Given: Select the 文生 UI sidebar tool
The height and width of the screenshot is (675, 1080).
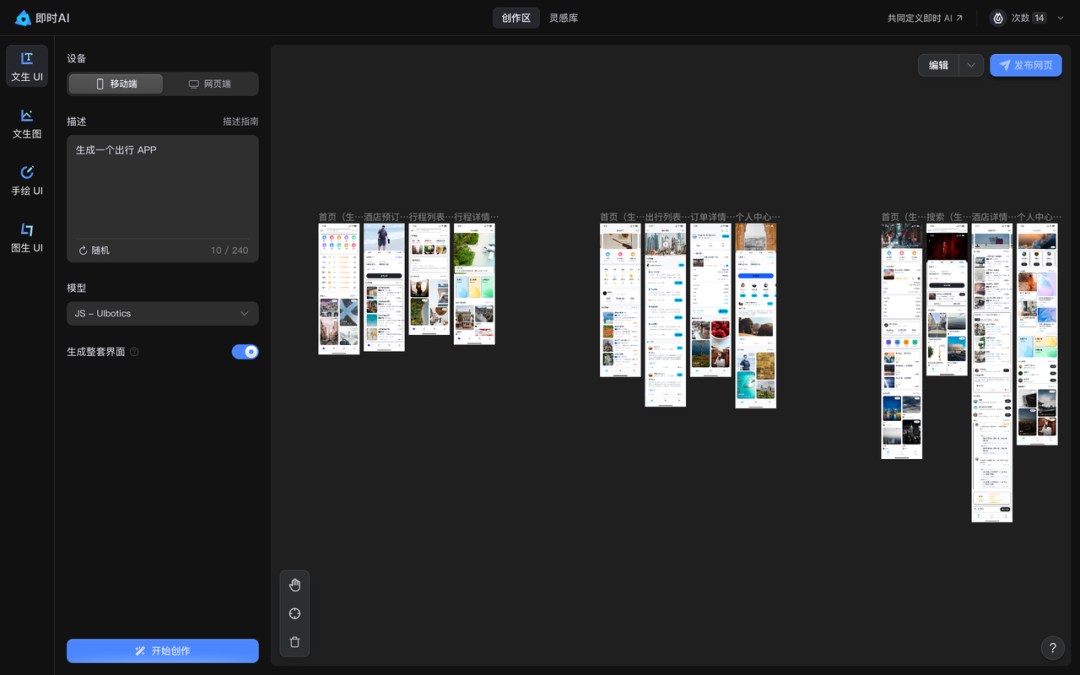Looking at the screenshot, I should [27, 66].
